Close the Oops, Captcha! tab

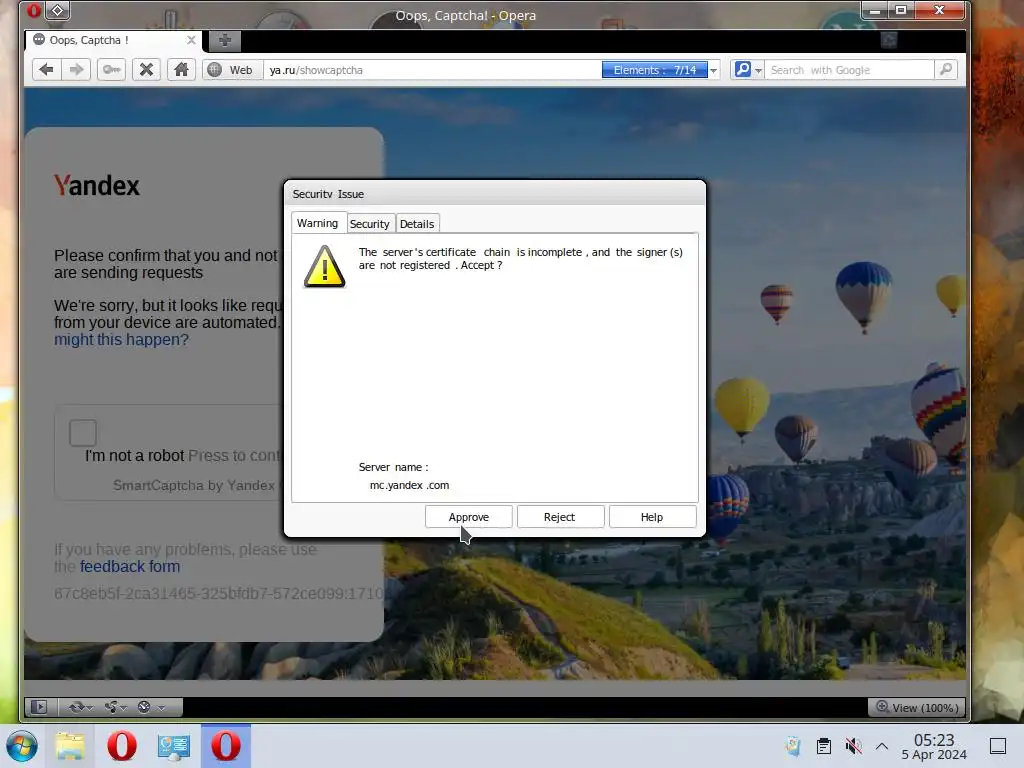pyautogui.click(x=191, y=40)
